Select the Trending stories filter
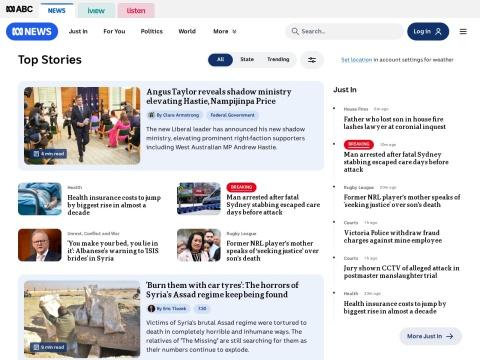Viewport: 480px width, 360px height. tap(278, 59)
